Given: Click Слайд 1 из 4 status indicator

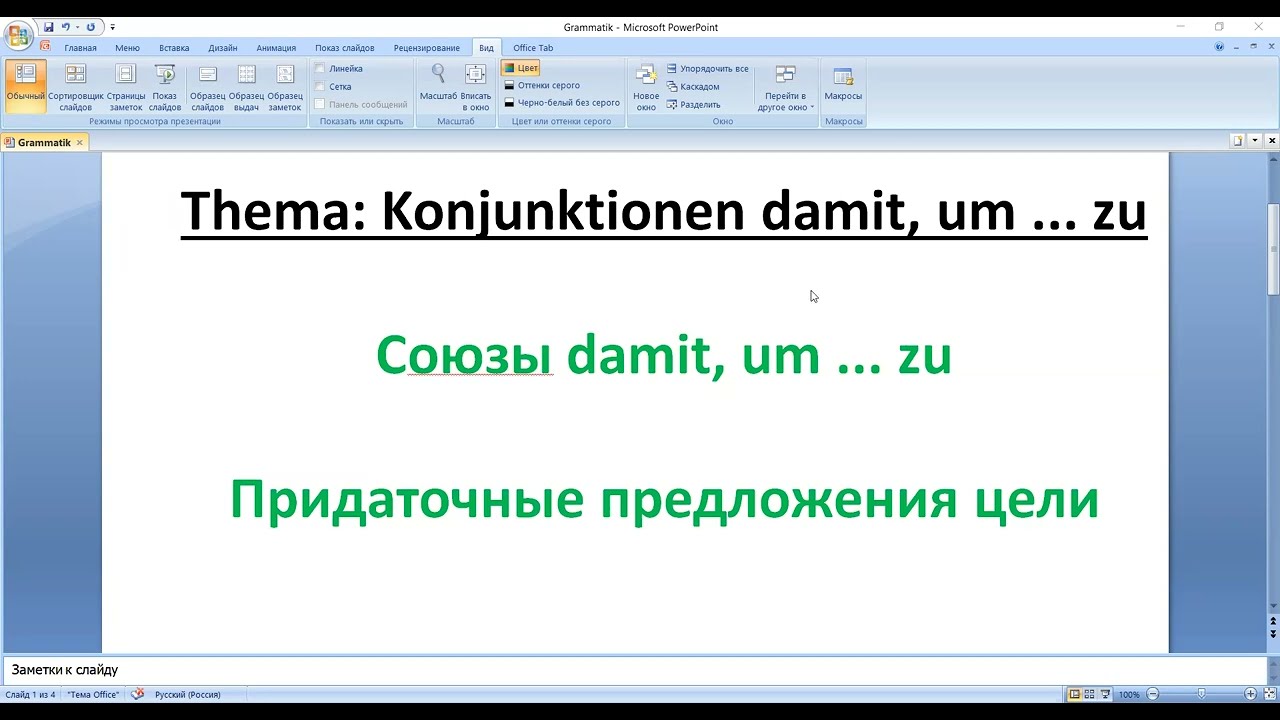Looking at the screenshot, I should click(30, 694).
